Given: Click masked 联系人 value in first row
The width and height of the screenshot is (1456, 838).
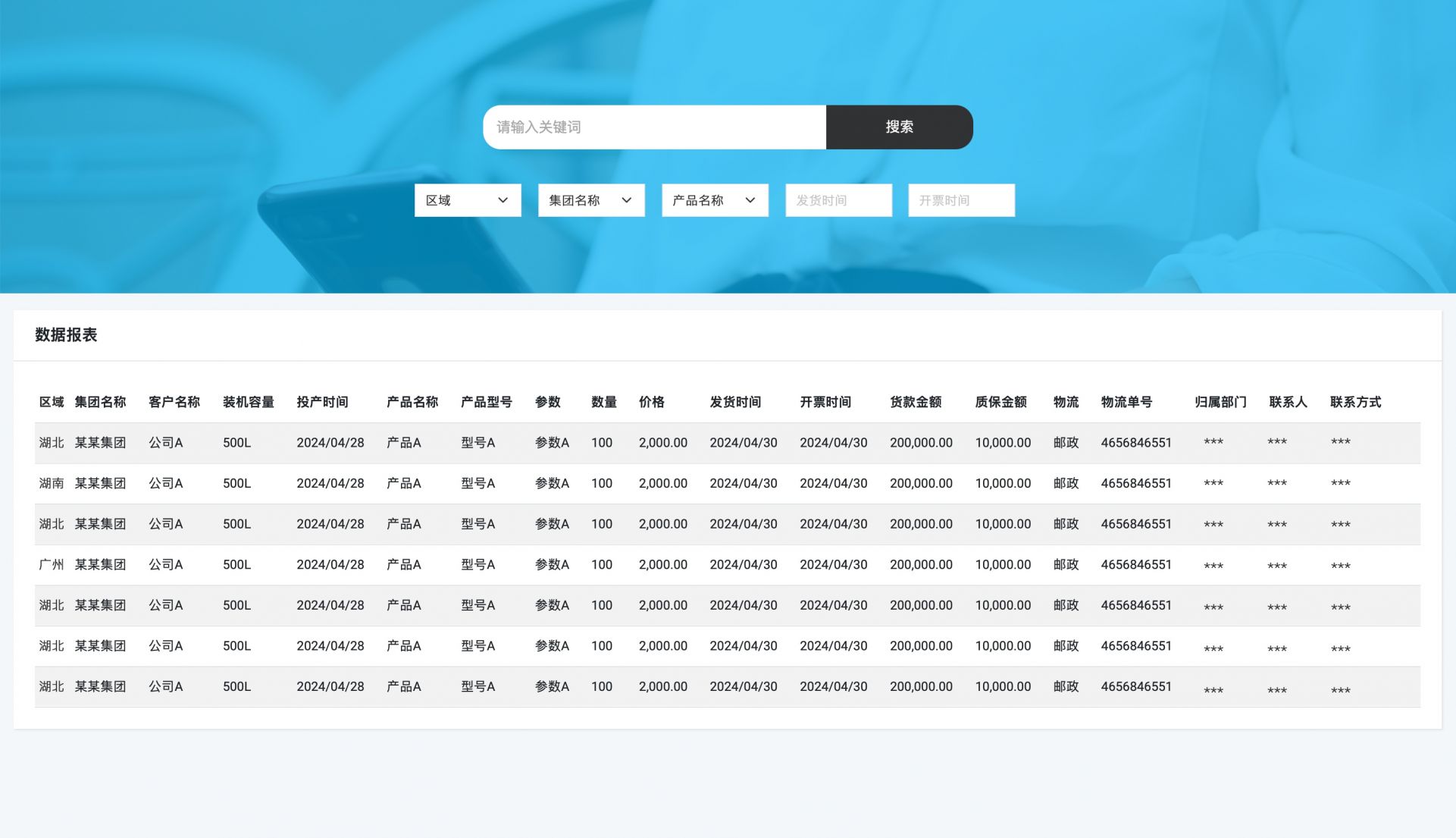Looking at the screenshot, I should (x=1276, y=442).
